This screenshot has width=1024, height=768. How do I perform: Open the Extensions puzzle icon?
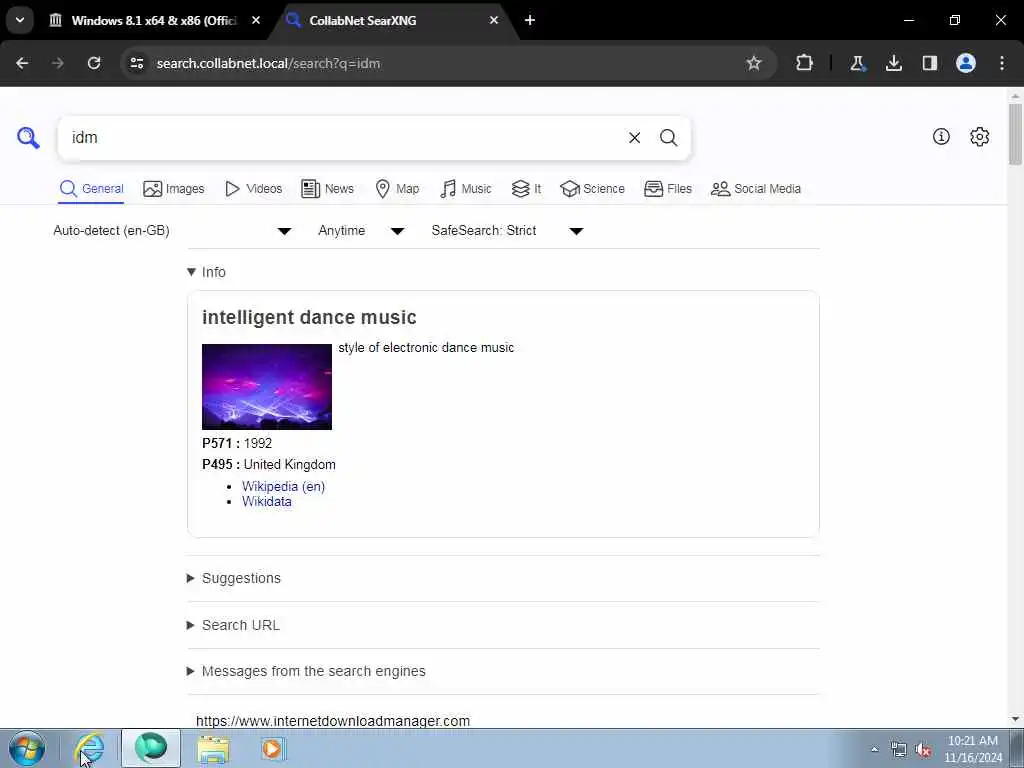coord(805,63)
